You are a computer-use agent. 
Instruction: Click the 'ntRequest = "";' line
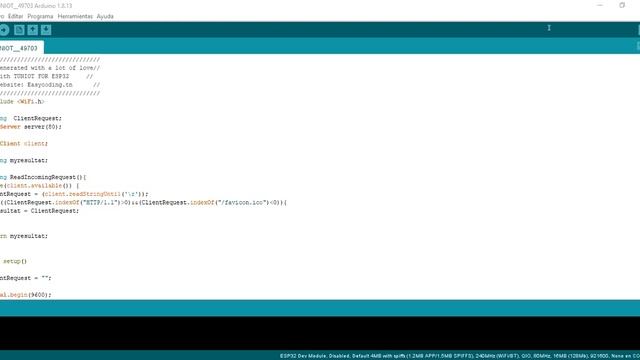(26, 278)
